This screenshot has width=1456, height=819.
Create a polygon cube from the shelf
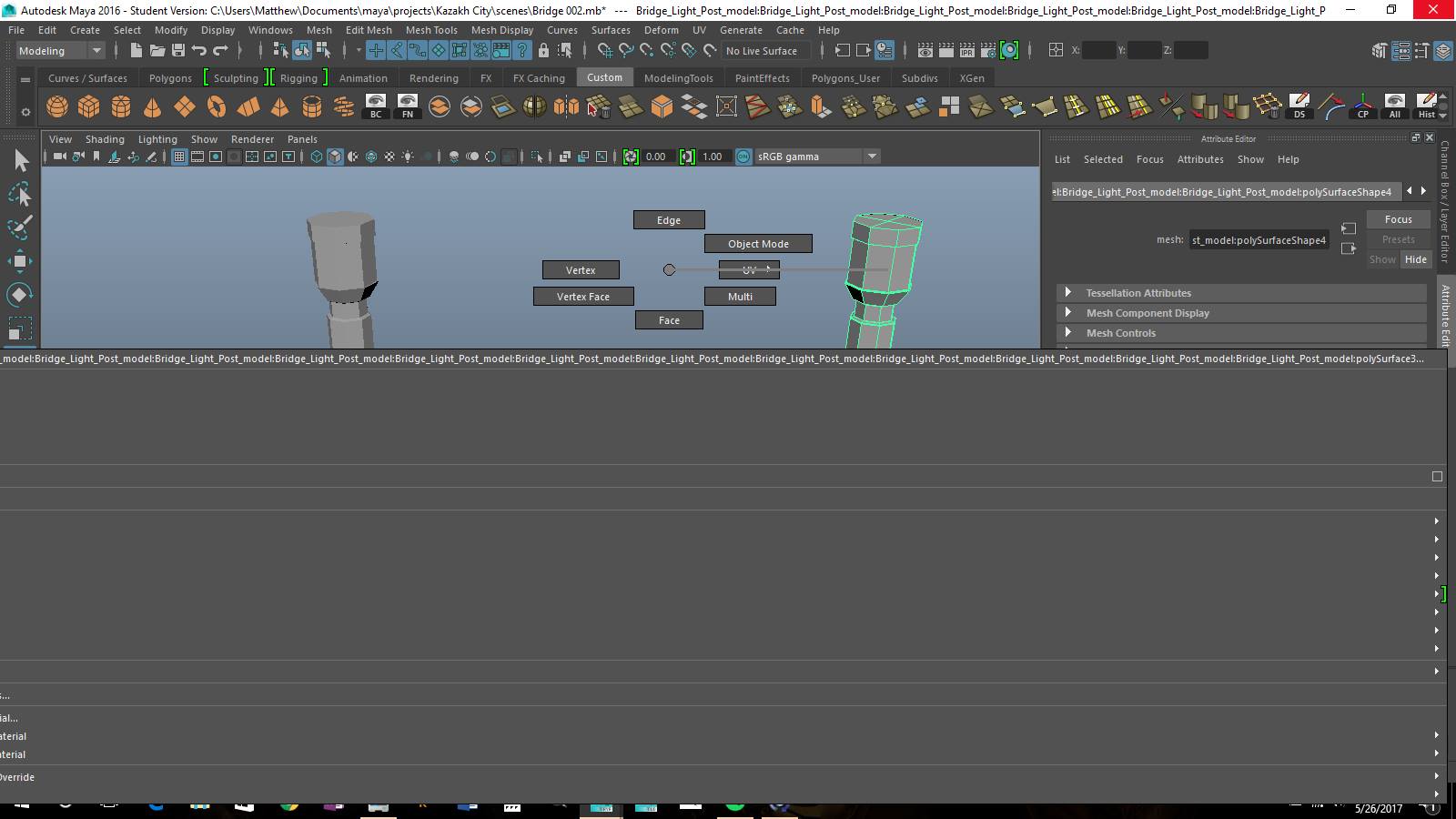(89, 107)
